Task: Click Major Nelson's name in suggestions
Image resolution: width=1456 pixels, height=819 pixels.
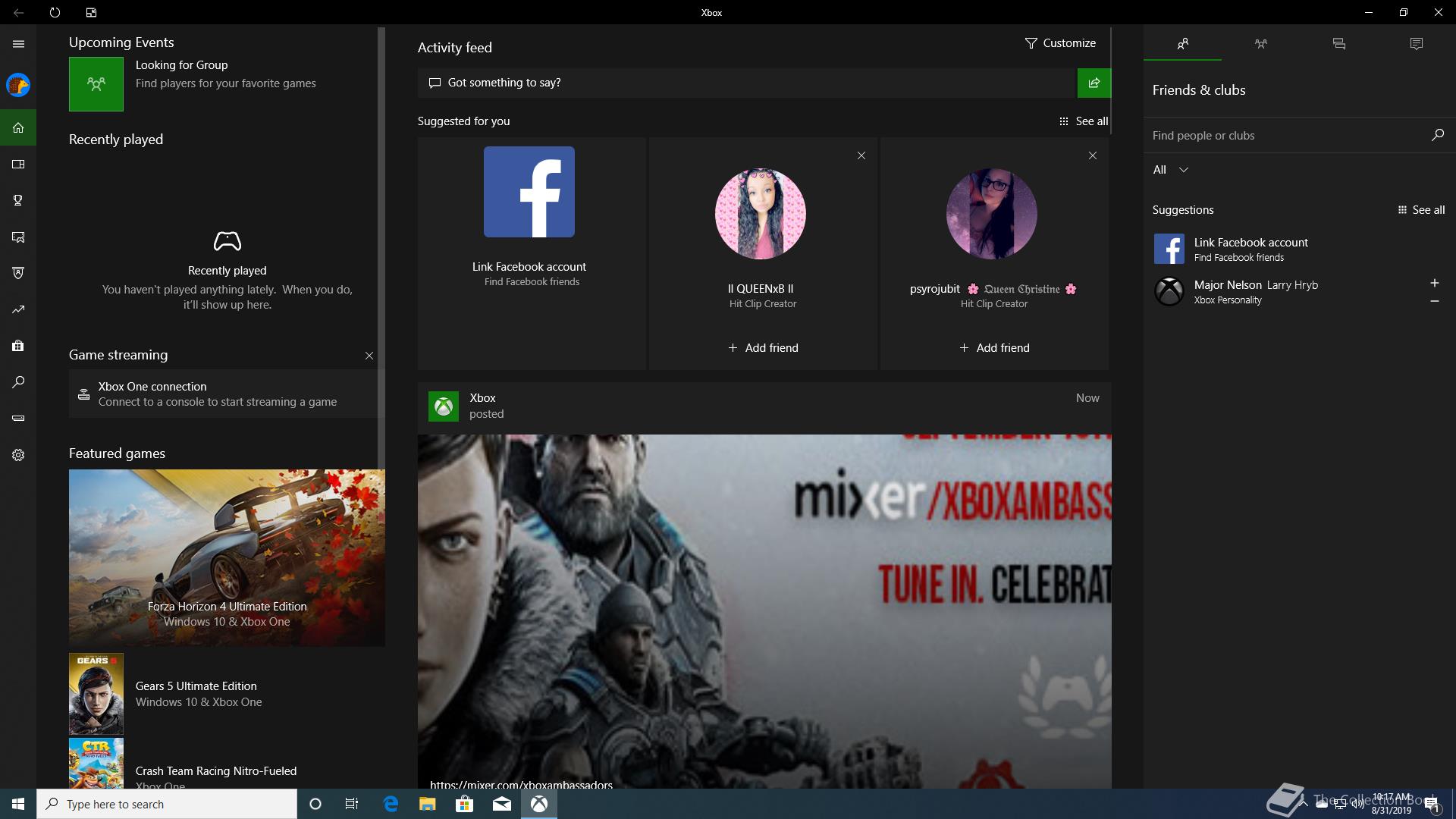Action: [1228, 285]
